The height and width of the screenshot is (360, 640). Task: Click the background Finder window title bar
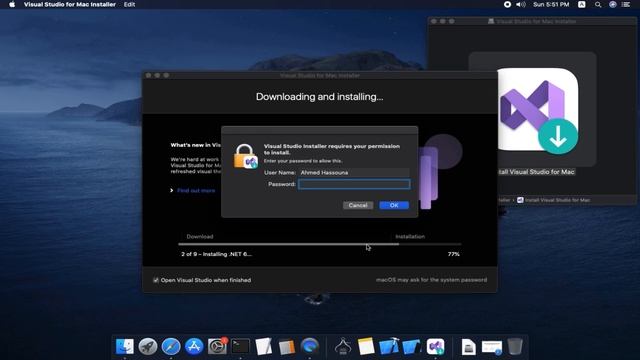point(532,21)
